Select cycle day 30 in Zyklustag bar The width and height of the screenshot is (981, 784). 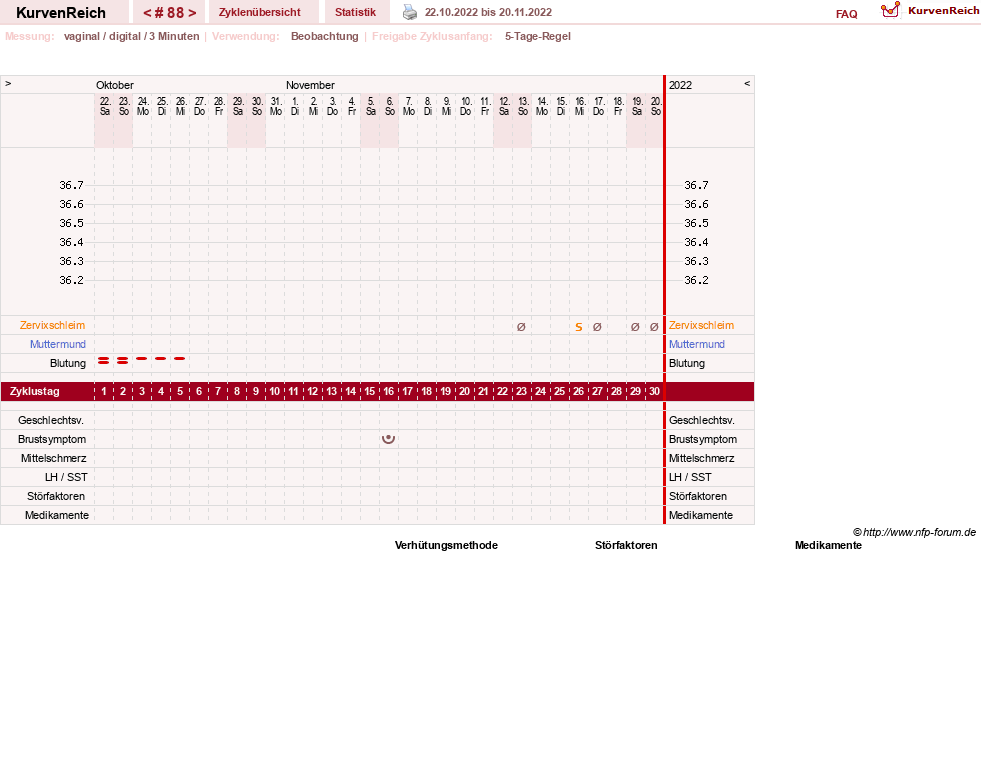click(654, 392)
